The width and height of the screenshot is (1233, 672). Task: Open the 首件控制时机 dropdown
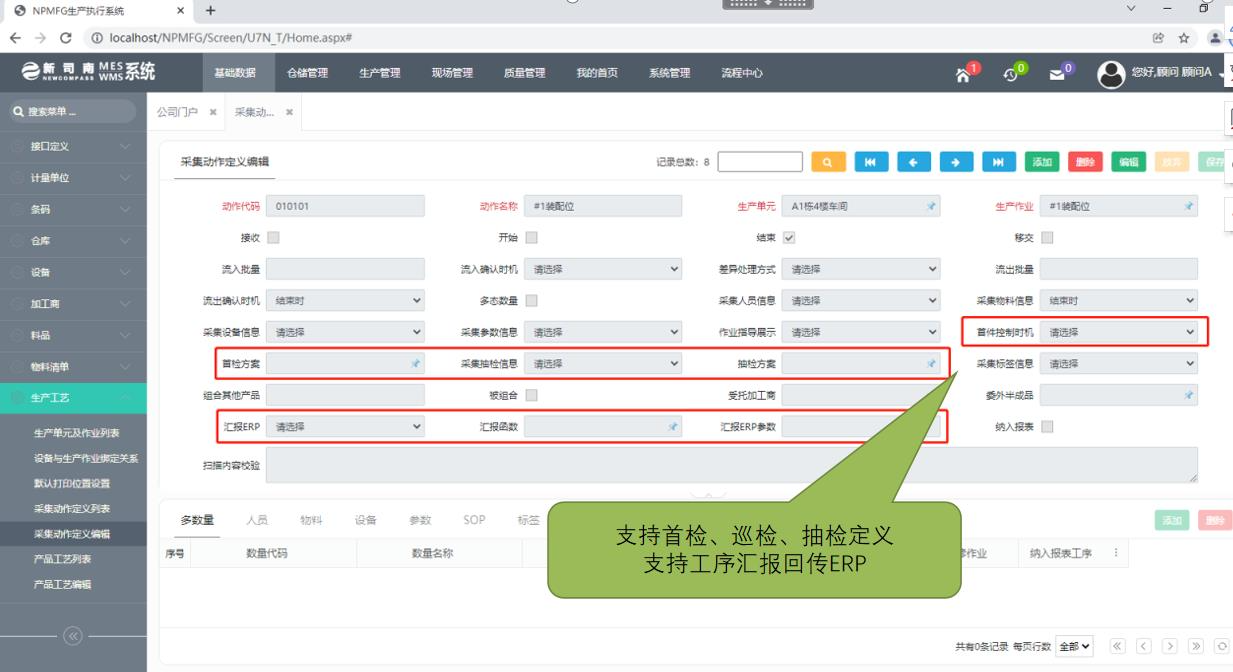(x=1118, y=333)
